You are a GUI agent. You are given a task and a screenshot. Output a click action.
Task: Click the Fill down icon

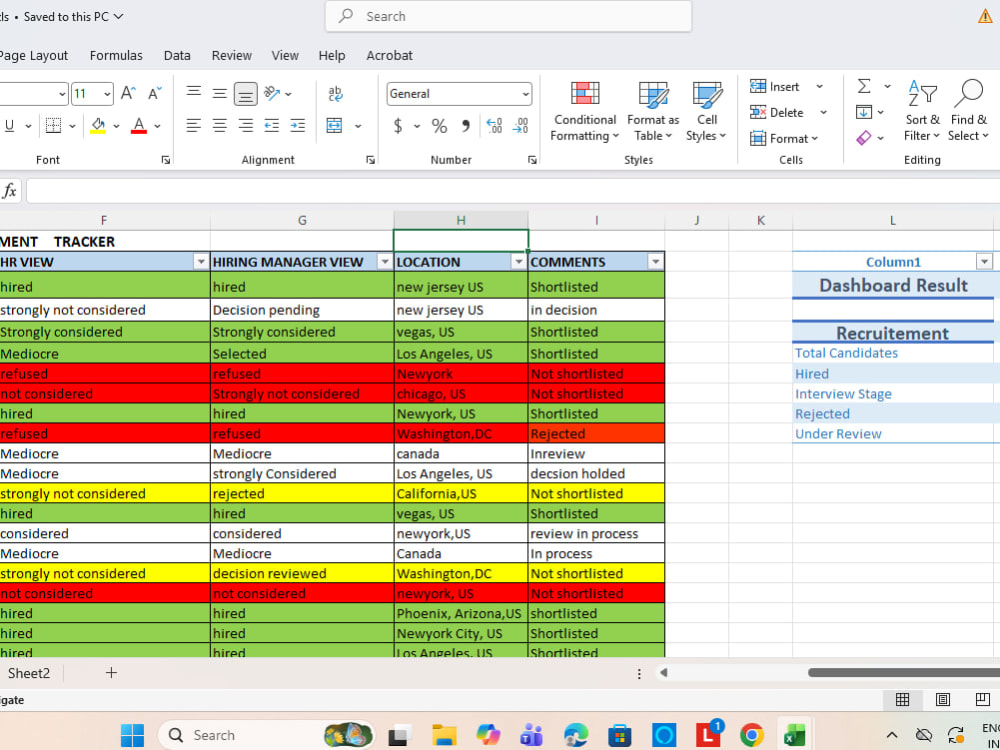point(864,112)
